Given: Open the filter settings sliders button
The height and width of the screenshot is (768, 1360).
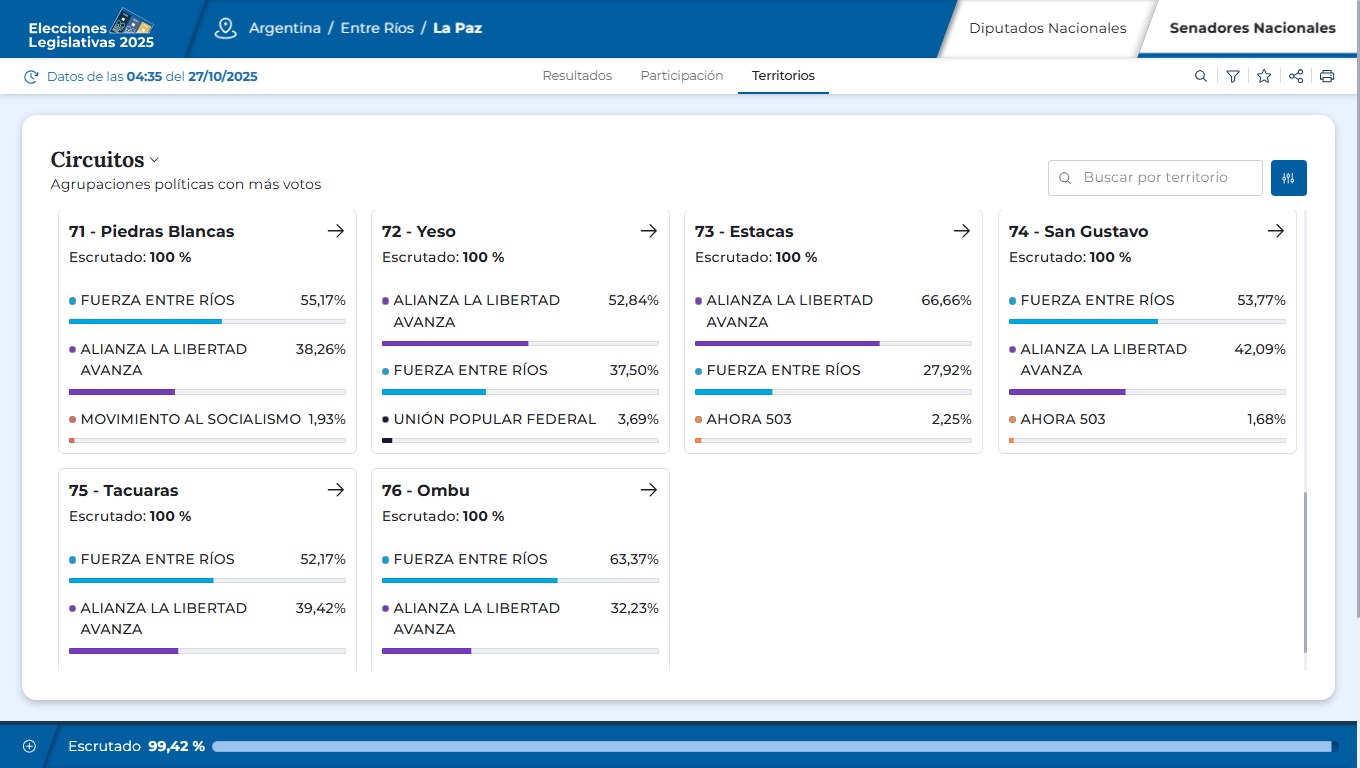Looking at the screenshot, I should [x=1289, y=178].
